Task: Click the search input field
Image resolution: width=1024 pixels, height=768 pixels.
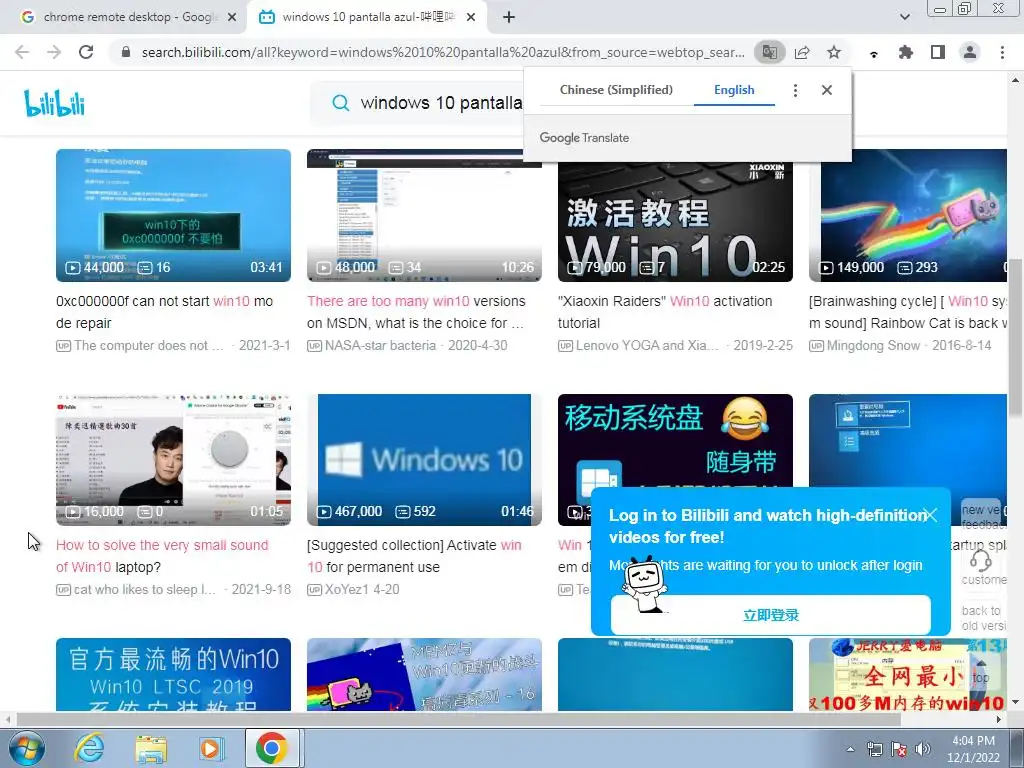Action: coord(441,103)
